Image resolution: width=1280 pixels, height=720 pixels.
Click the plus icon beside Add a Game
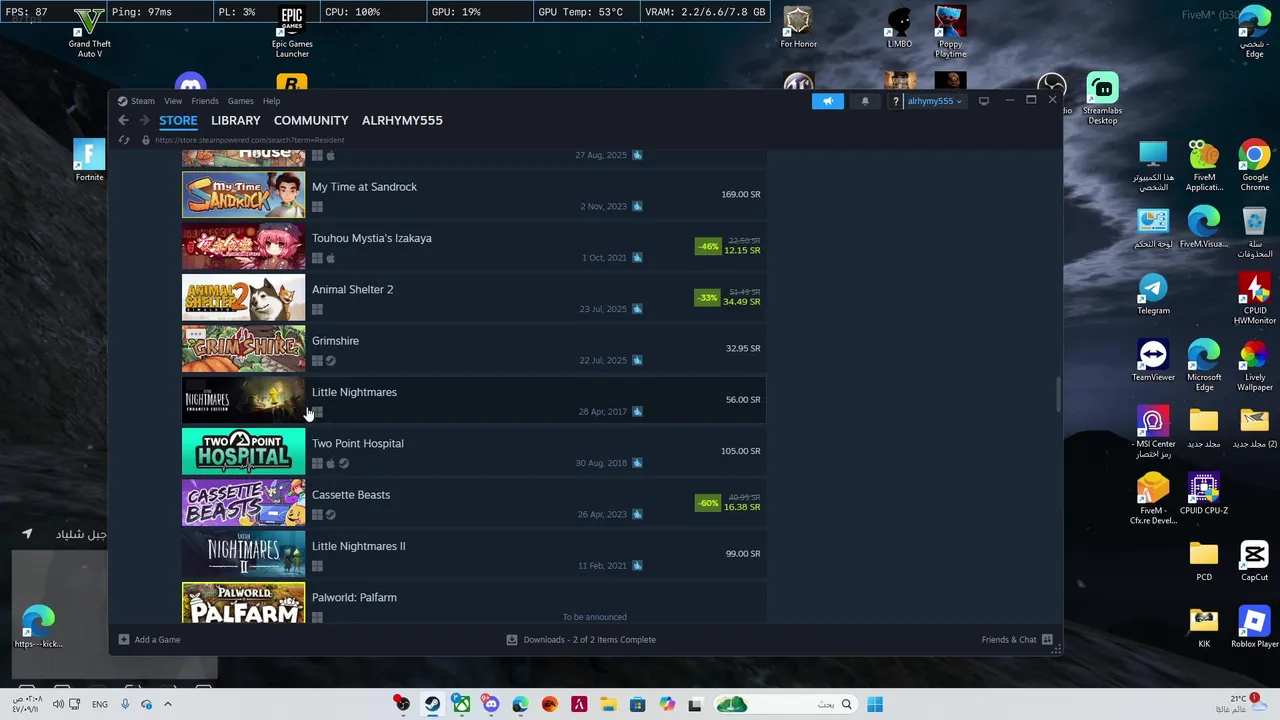(x=124, y=639)
